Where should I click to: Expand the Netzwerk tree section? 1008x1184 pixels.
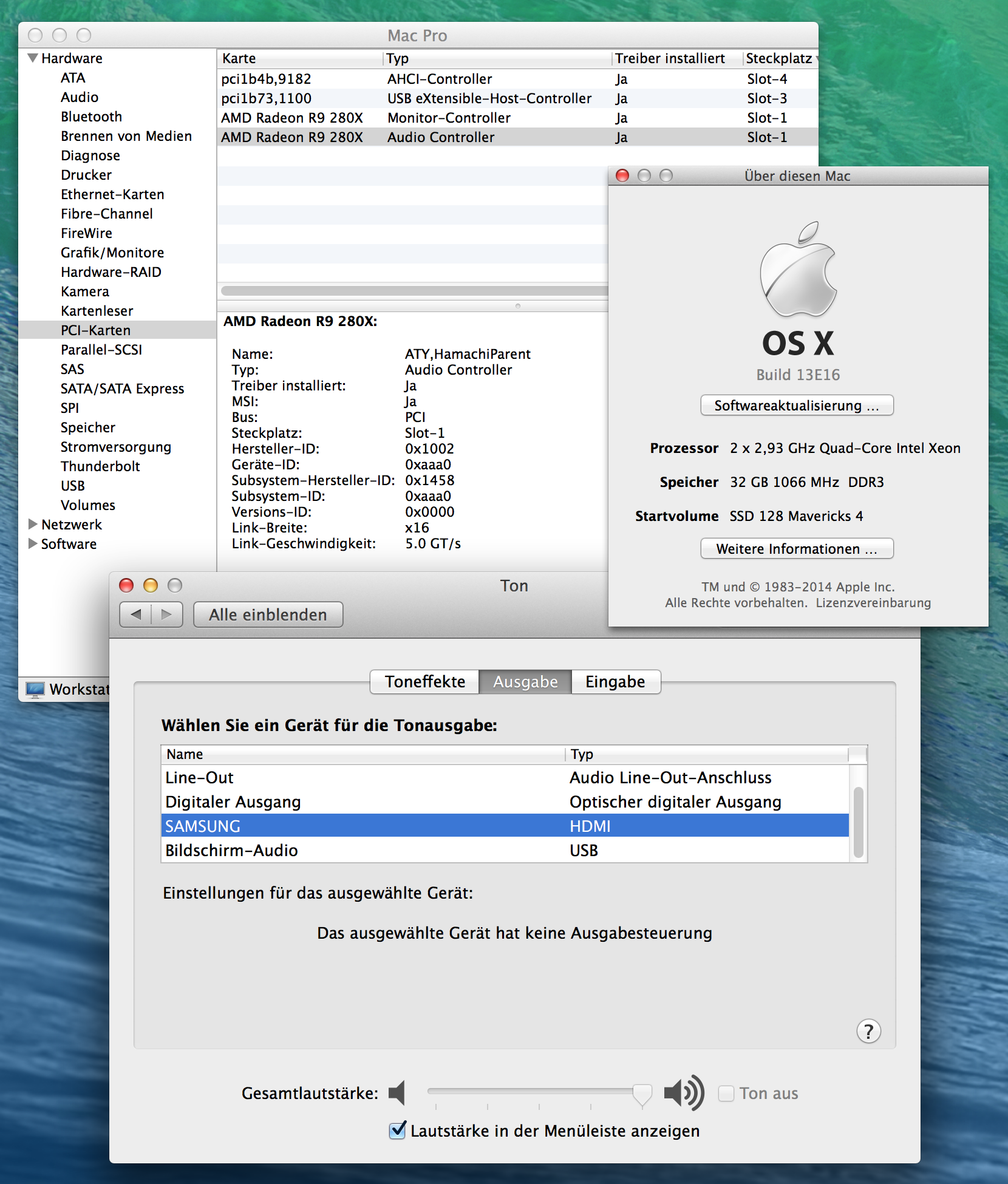pyautogui.click(x=33, y=524)
